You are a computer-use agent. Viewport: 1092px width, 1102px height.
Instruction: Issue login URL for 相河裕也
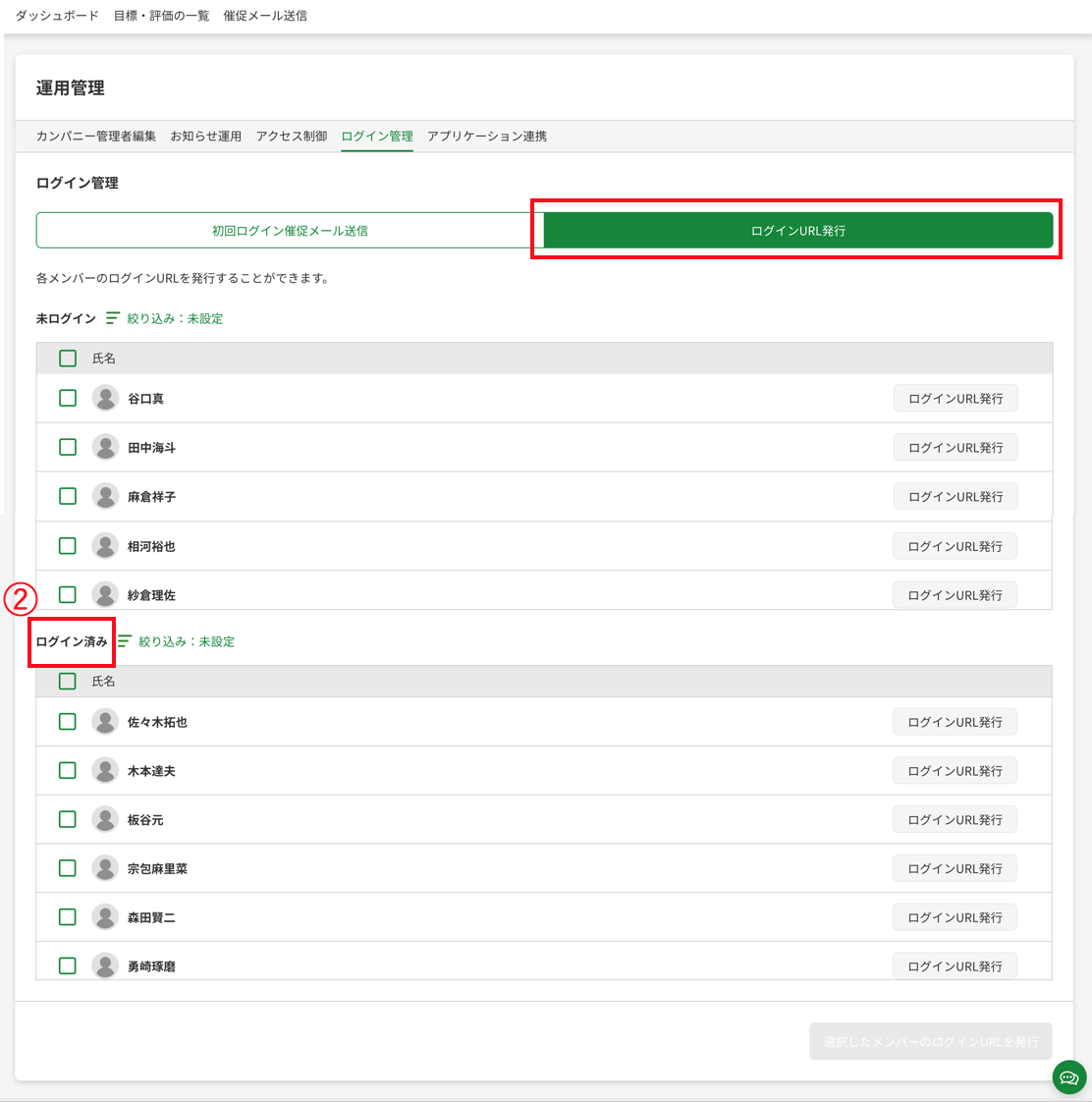pos(955,546)
